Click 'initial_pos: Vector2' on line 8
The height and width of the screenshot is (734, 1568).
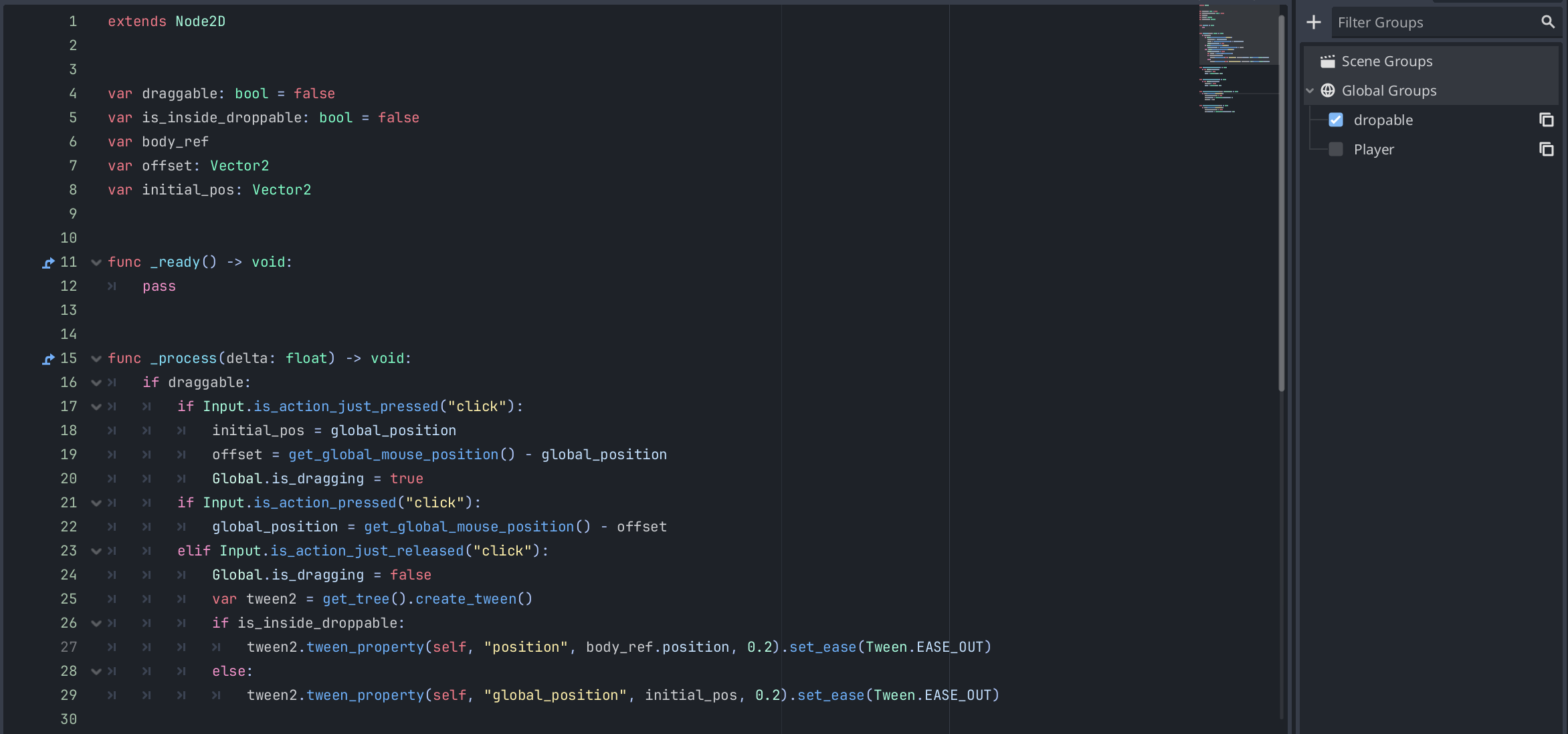(226, 190)
